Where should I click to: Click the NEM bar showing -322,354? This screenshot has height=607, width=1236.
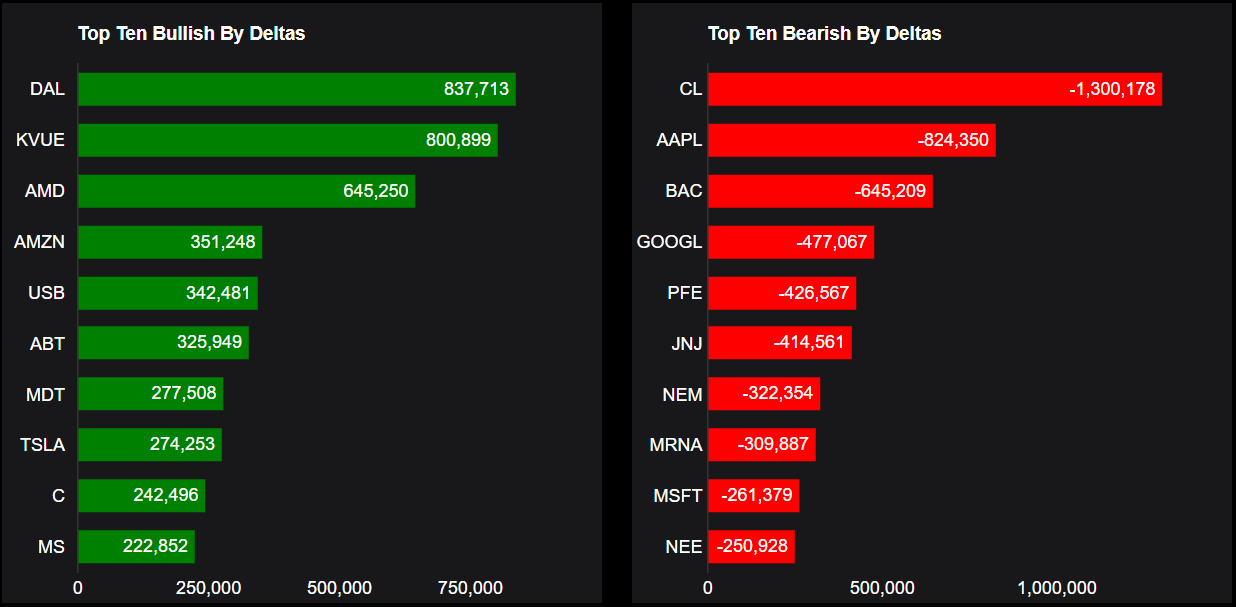763,394
